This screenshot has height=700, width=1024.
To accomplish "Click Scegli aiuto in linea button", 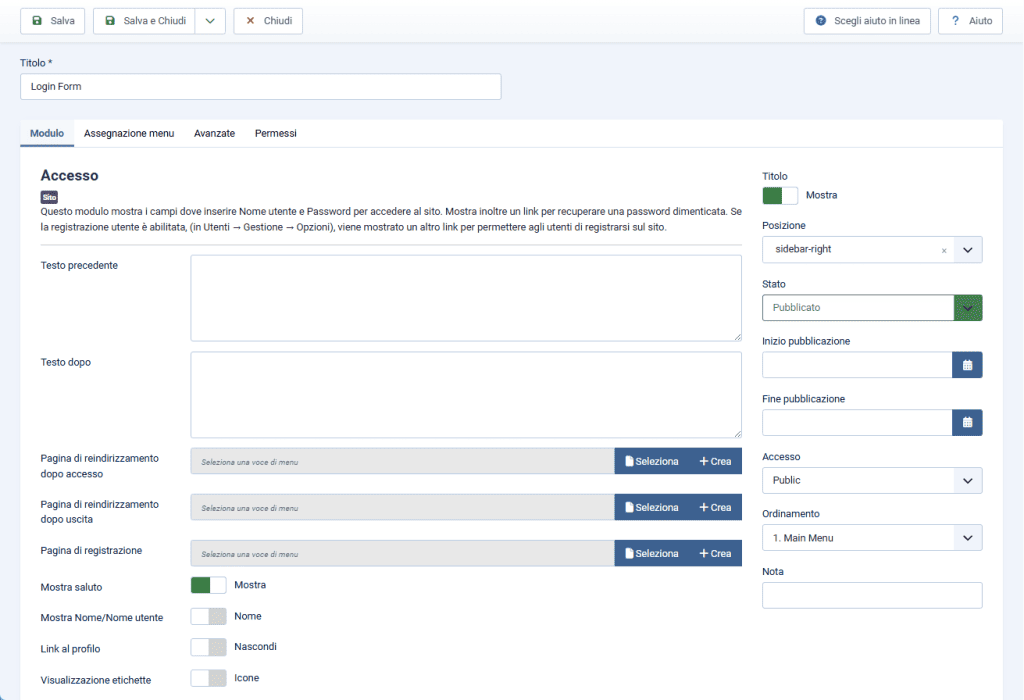I will (867, 20).
